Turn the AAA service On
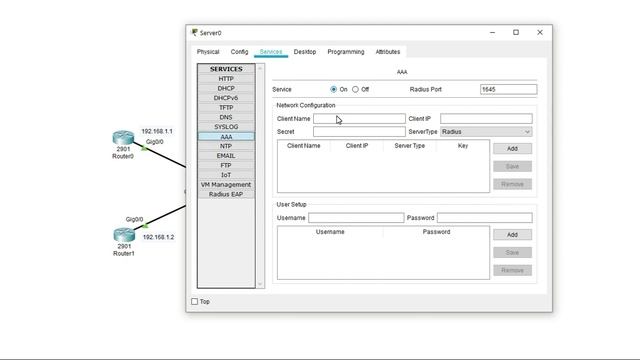This screenshot has height=360, width=640. pos(333,89)
